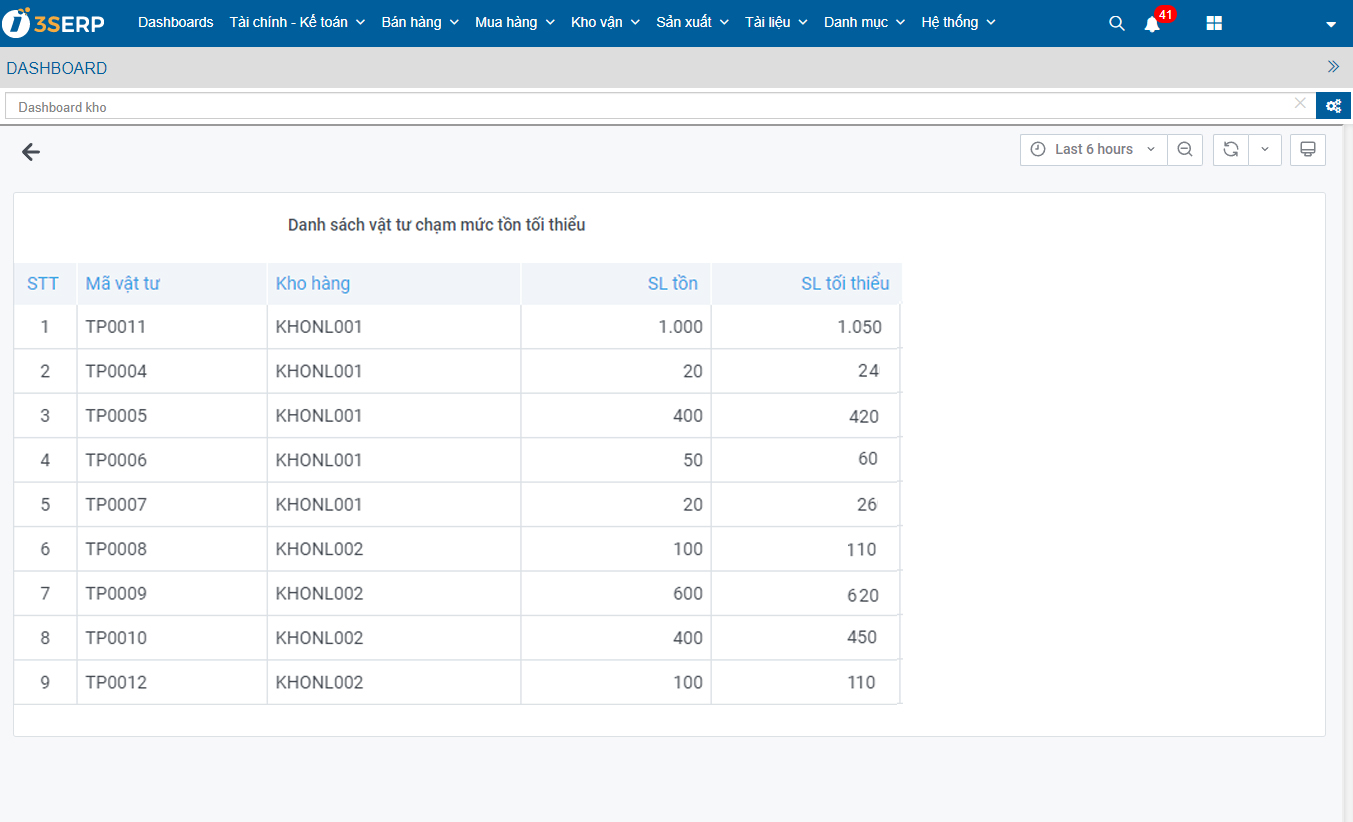Go to Dashboards in top navigation
Viewport: 1353px width, 822px height.
click(175, 22)
